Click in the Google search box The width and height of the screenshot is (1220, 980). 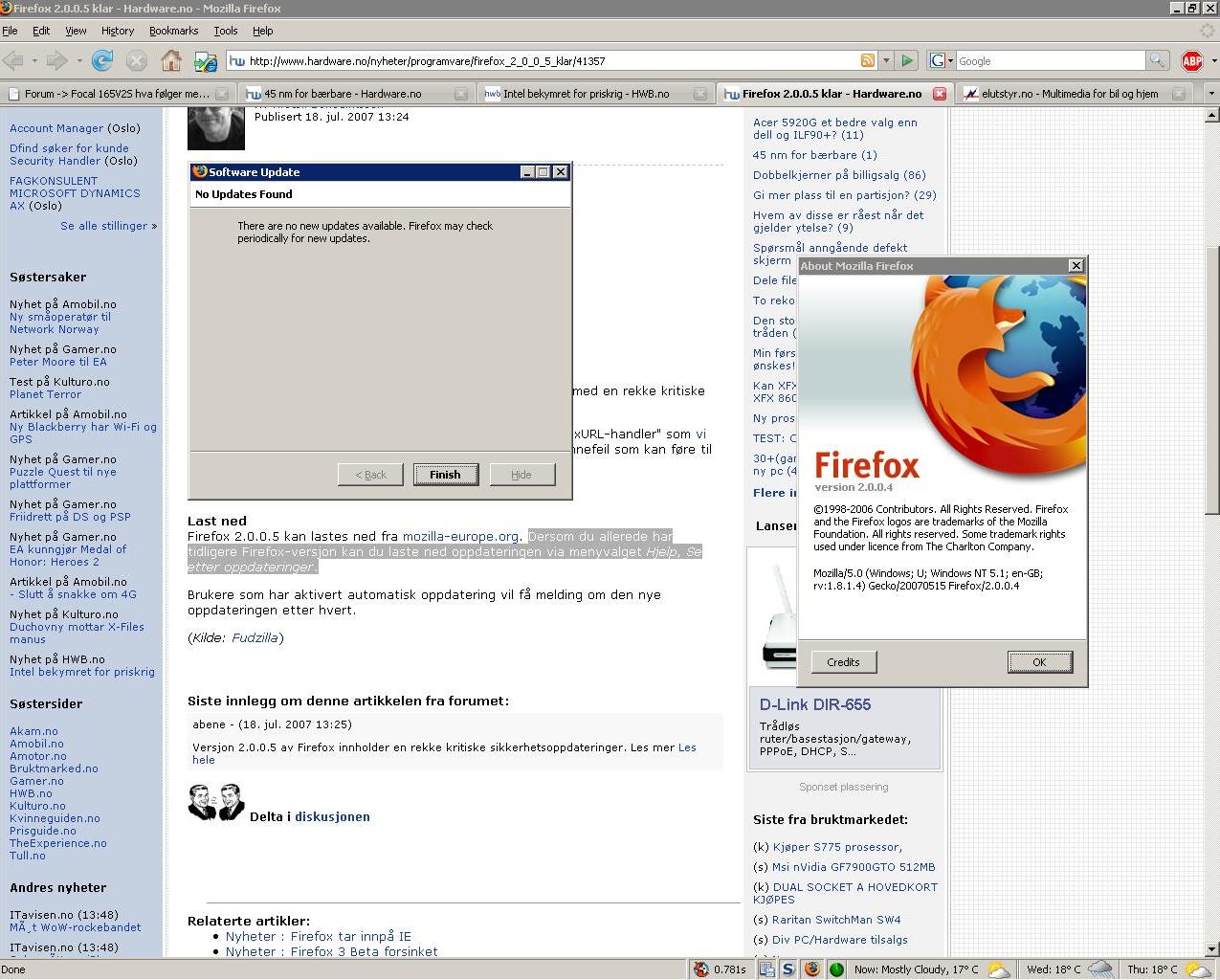pyautogui.click(x=1050, y=61)
